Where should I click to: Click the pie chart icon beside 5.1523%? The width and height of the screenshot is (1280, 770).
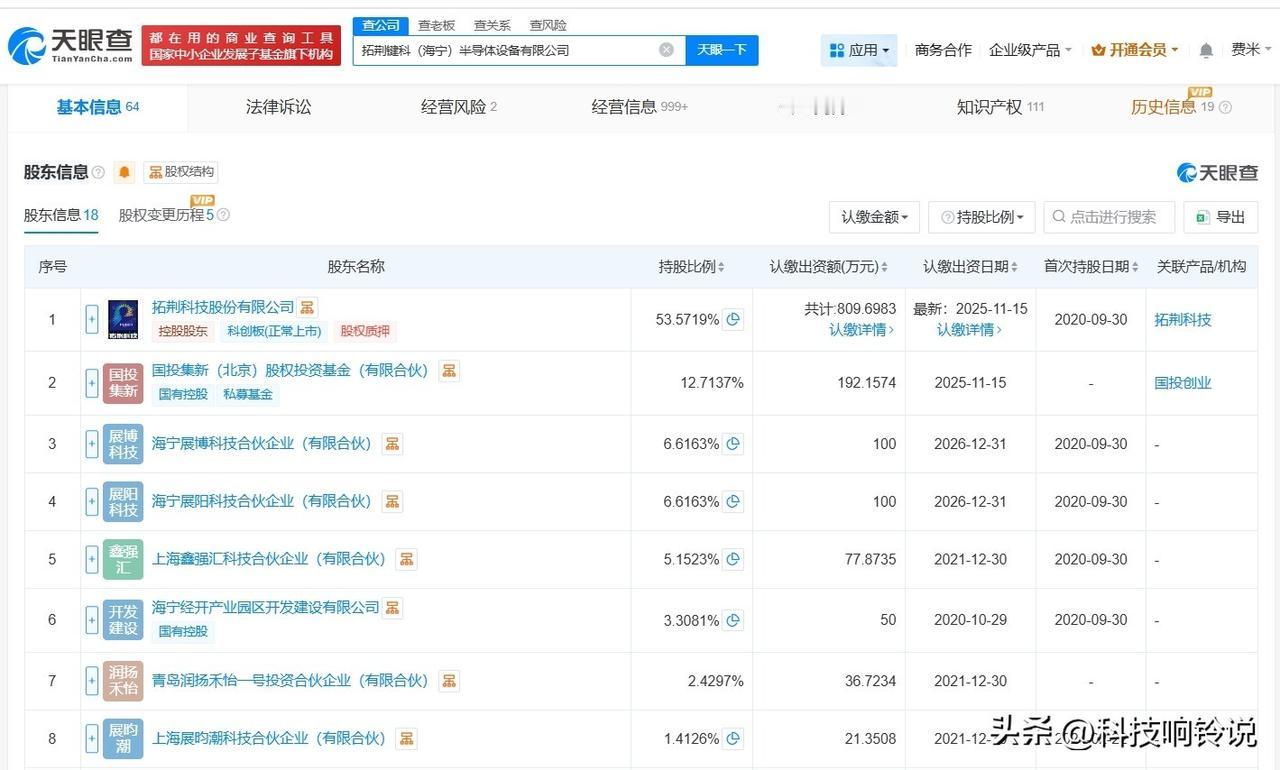coord(733,559)
